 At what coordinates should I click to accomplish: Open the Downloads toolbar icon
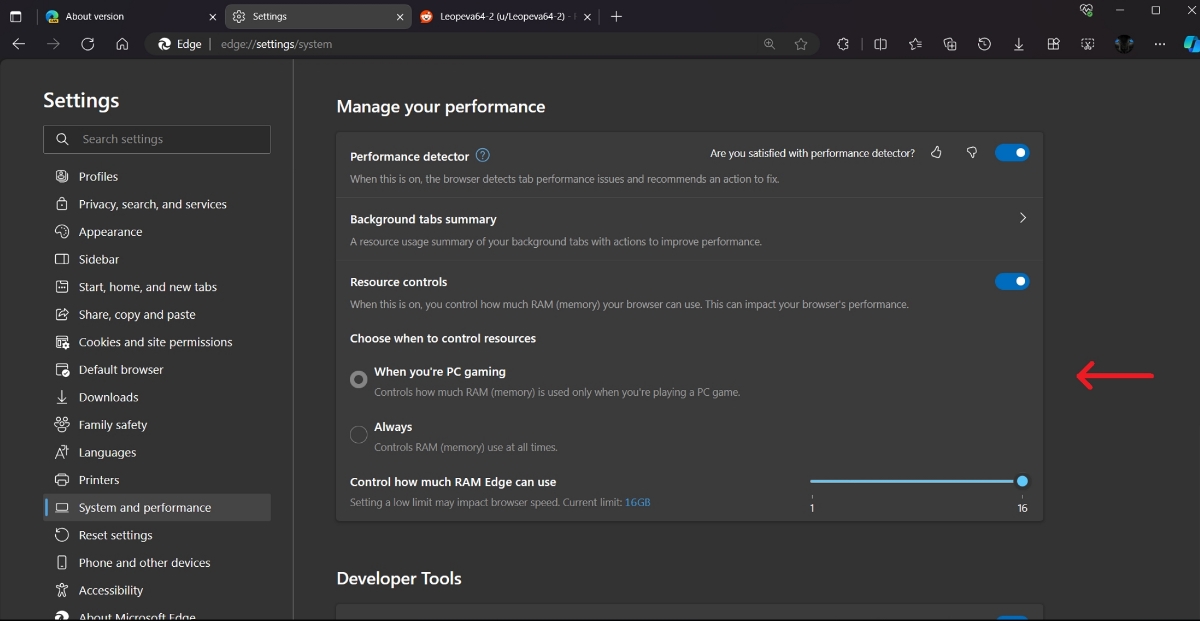pos(1019,44)
